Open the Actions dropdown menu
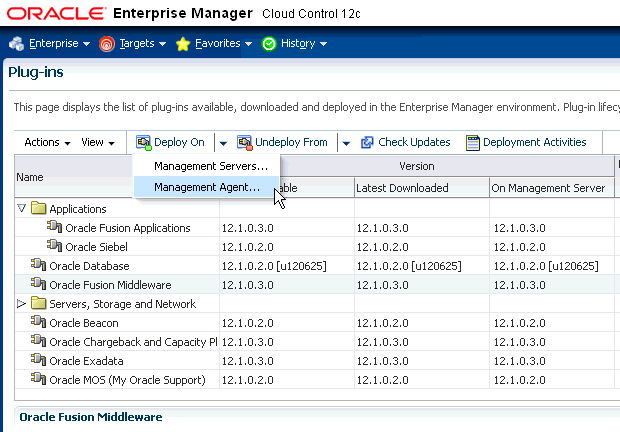 coord(47,142)
